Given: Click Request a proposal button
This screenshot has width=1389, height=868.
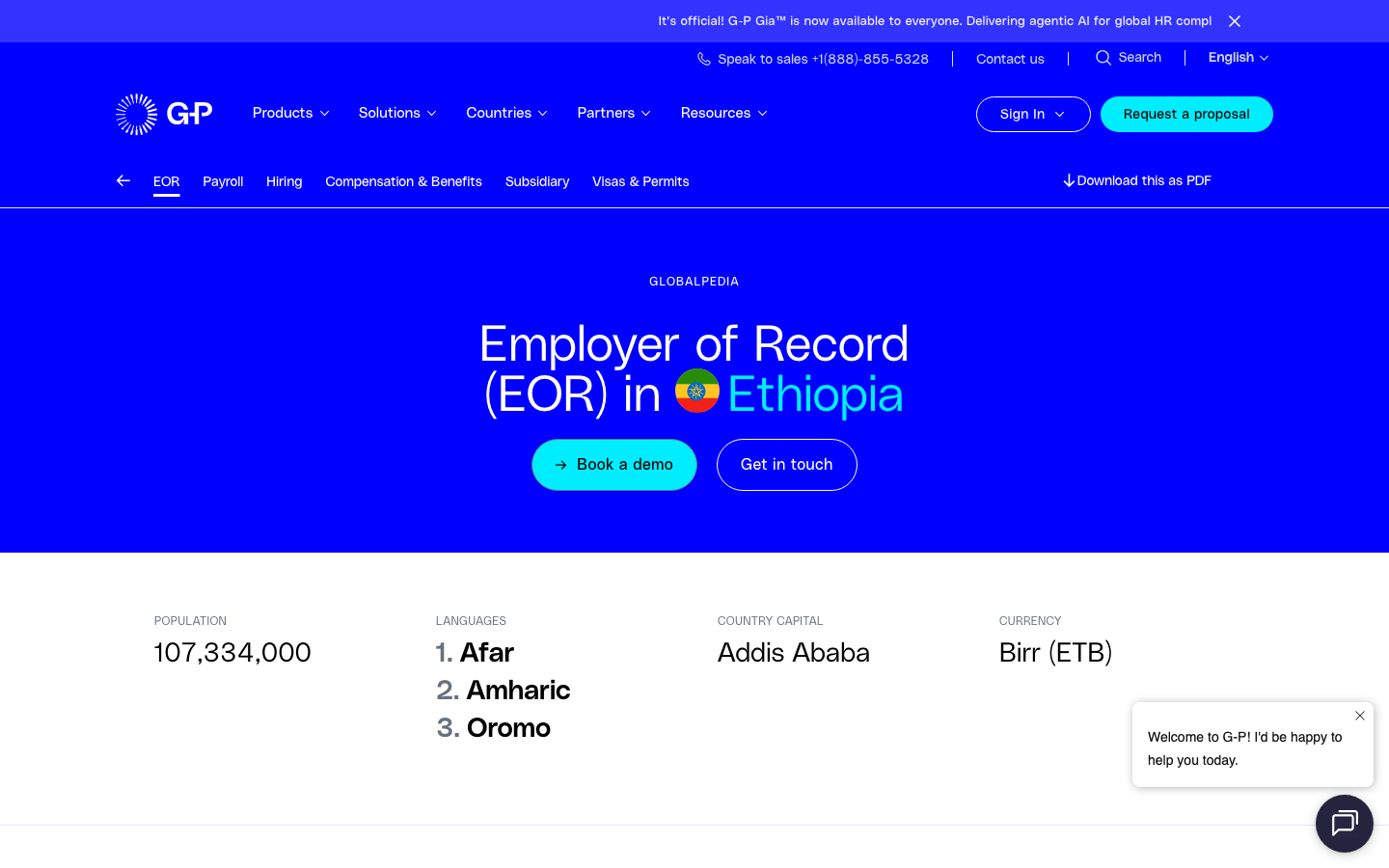Looking at the screenshot, I should click(x=1186, y=114).
